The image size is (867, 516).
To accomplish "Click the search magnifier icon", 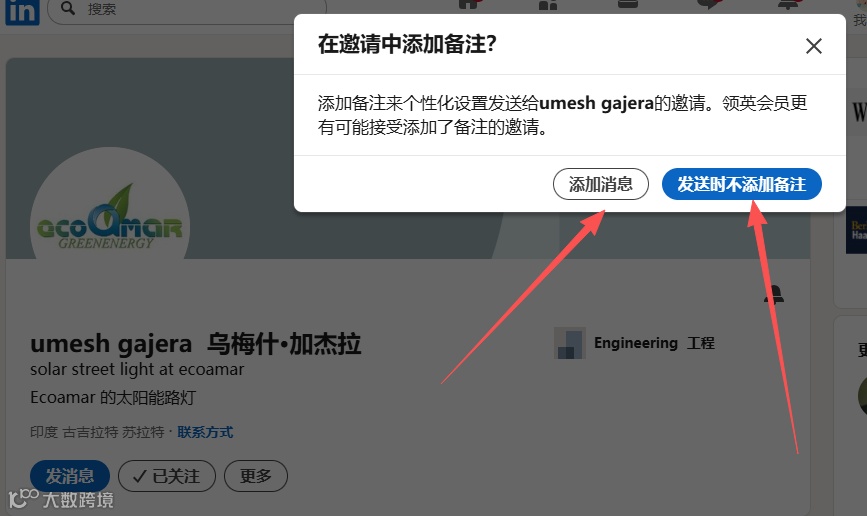I will (x=68, y=8).
